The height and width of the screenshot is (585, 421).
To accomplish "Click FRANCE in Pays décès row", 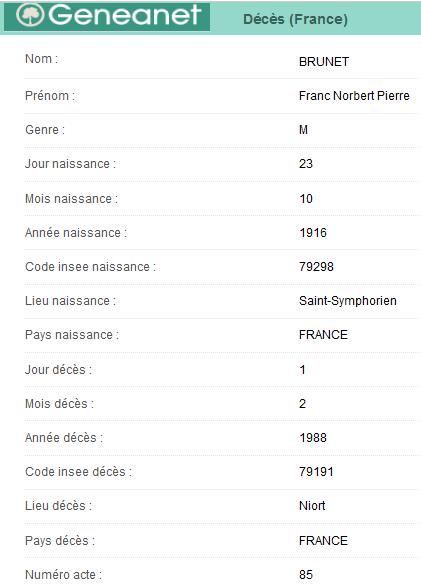I will 323,541.
